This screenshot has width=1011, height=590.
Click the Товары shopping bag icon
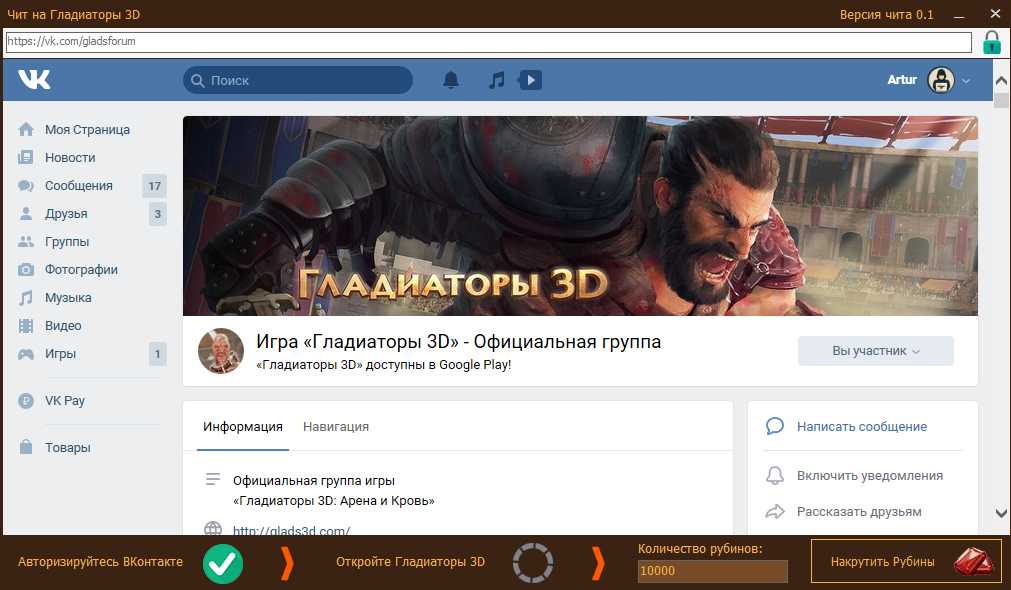click(26, 447)
